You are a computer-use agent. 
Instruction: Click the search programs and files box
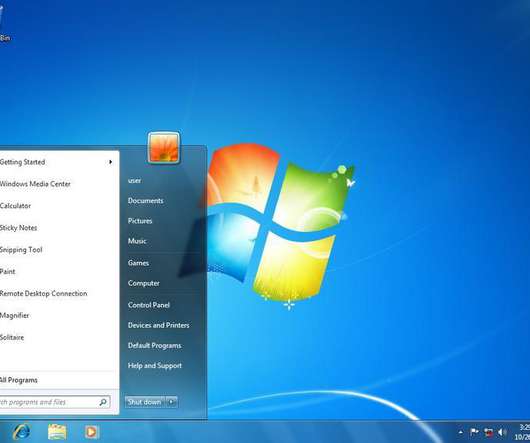coord(54,402)
